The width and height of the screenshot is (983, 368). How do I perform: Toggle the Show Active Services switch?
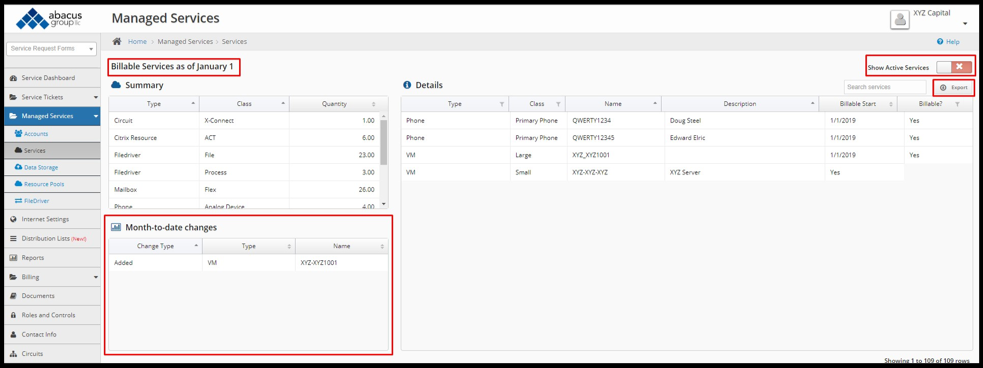[x=954, y=67]
